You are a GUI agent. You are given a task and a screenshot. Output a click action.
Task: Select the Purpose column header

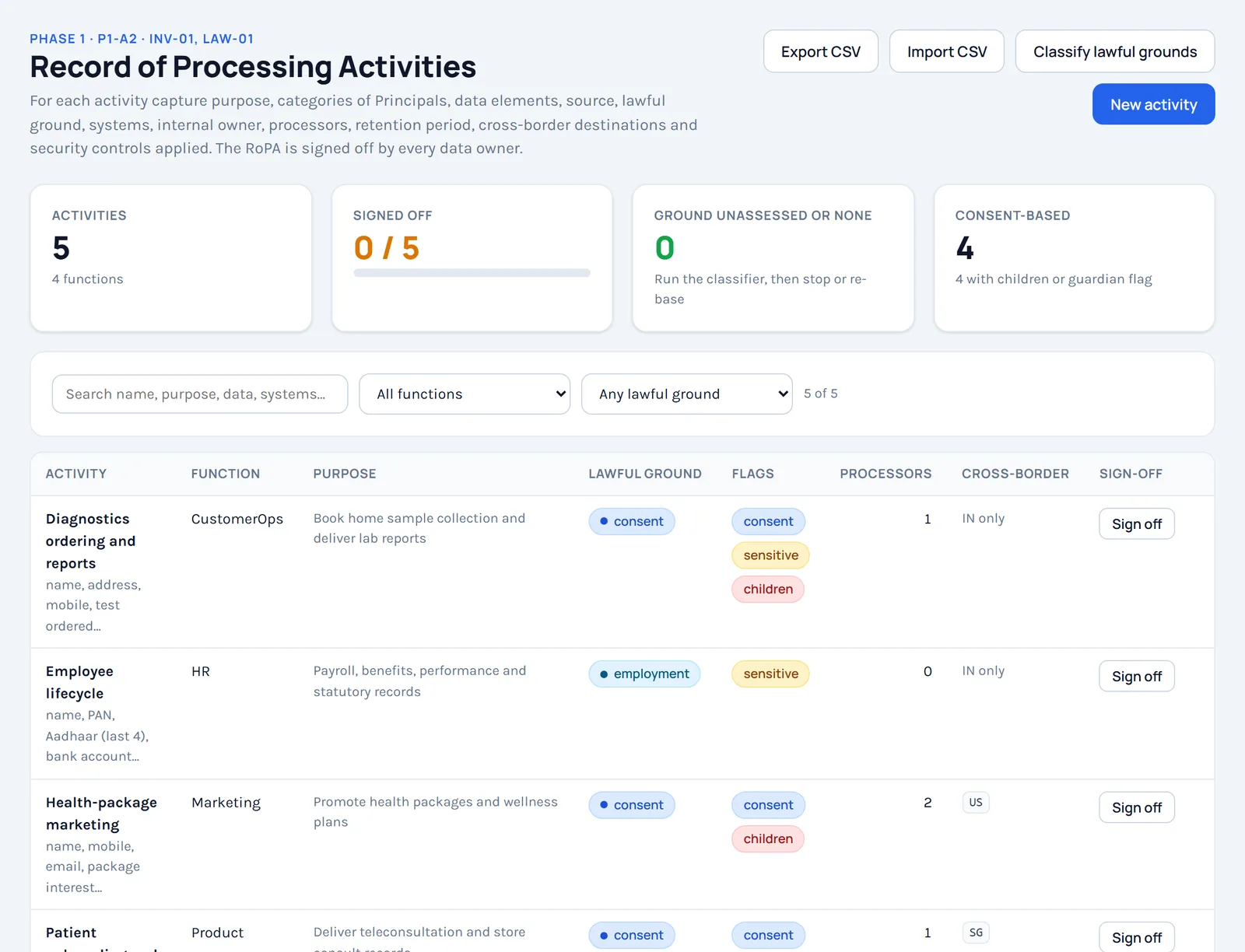point(345,474)
